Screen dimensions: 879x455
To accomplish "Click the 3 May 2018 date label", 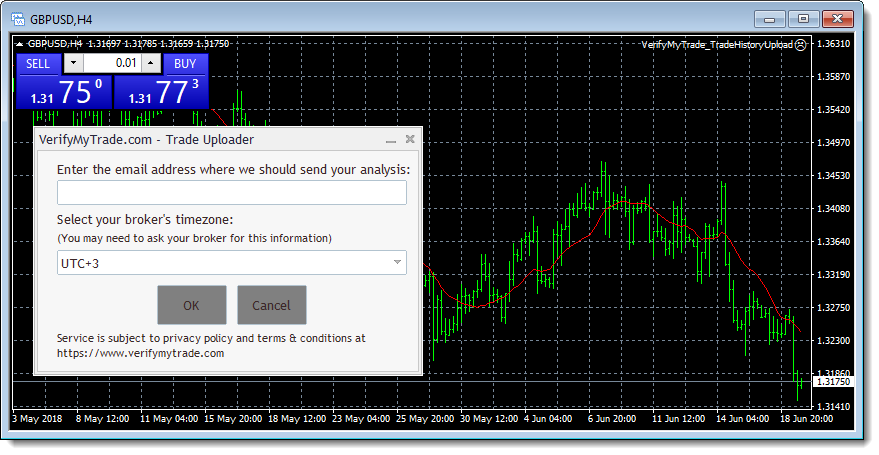I will pos(37,419).
